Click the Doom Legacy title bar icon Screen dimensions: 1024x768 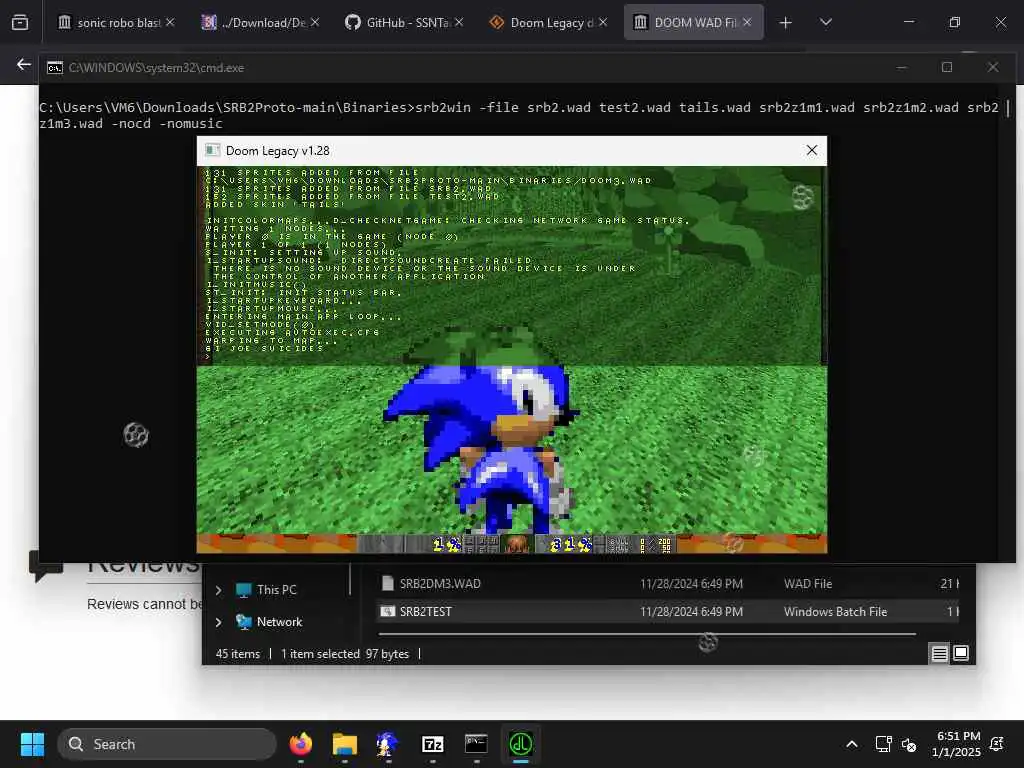pos(212,150)
